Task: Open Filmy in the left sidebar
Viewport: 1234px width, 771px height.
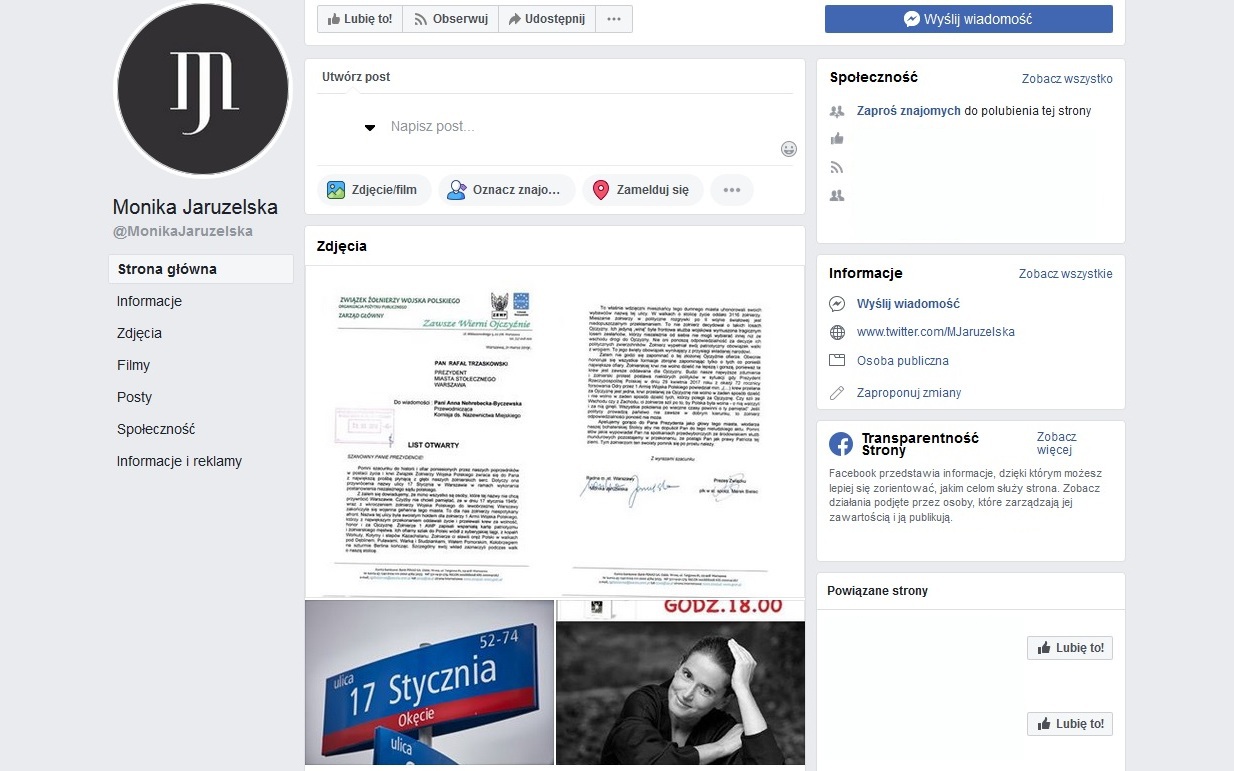Action: tap(133, 365)
